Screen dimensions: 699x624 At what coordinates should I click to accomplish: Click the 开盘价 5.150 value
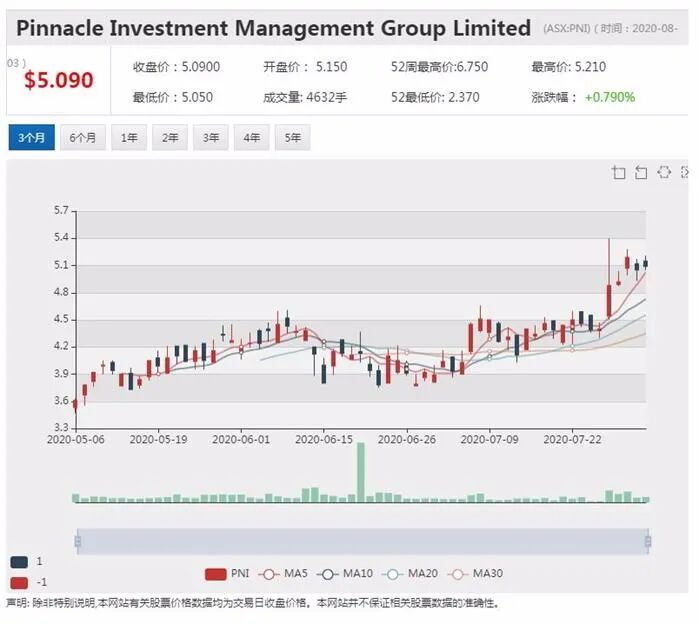pos(305,67)
